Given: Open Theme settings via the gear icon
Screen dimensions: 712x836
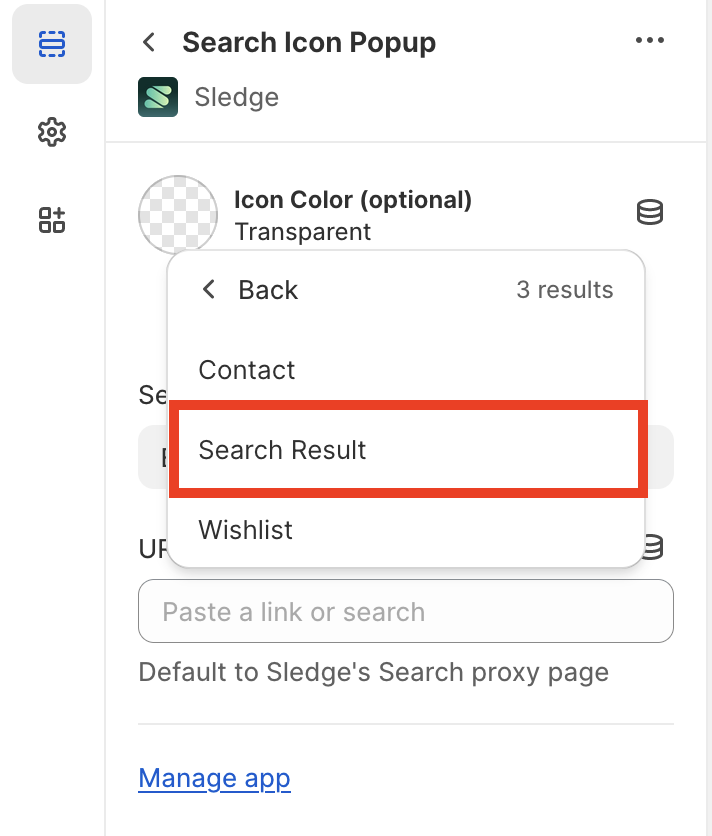Looking at the screenshot, I should 51,132.
